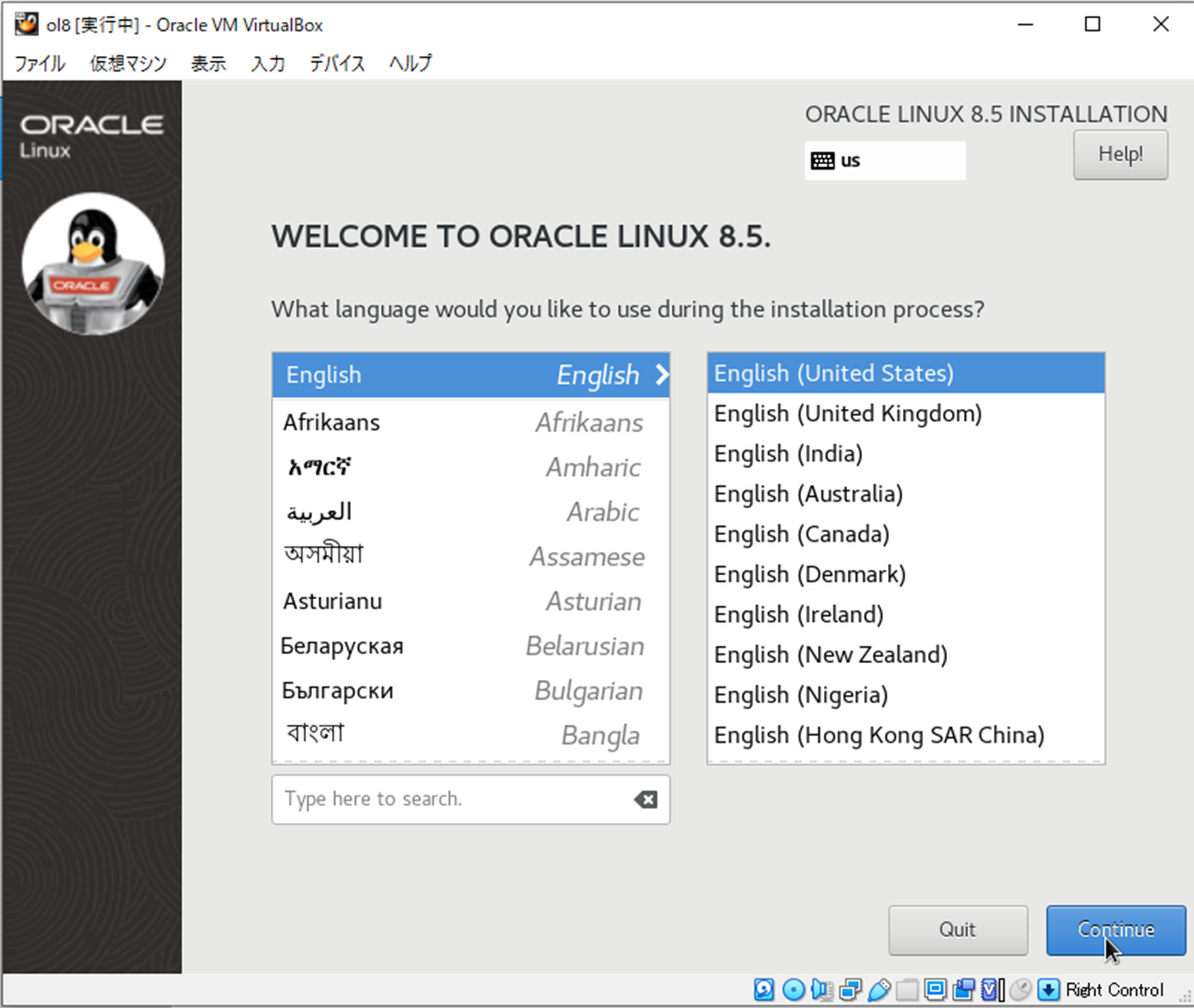Click the shared folders status icon
Viewport: 1194px width, 1008px height.
[907, 989]
